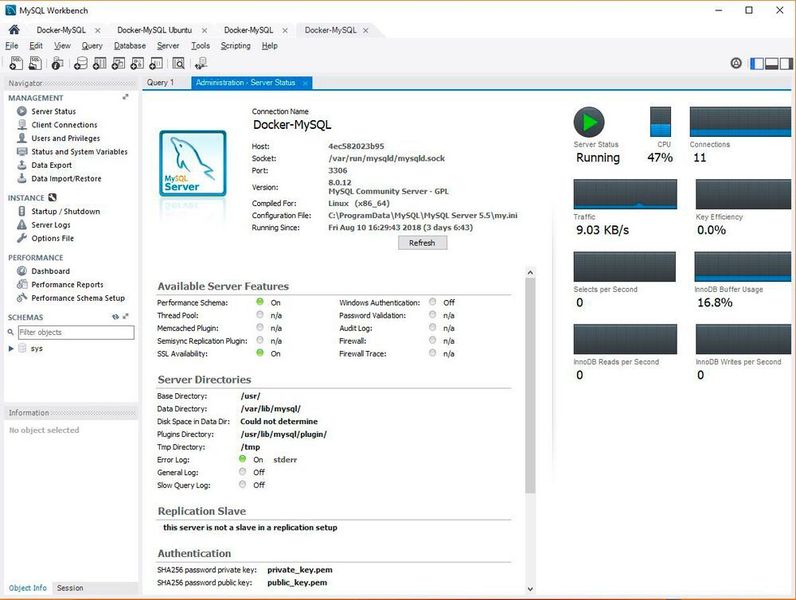Screen dimensions: 796x600
Task: Click the Create new view toolbar icon
Action: (x=118, y=63)
